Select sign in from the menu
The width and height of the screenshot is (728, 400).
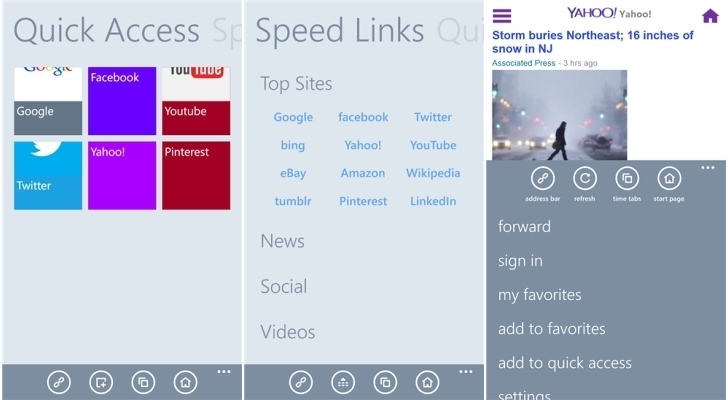[x=520, y=261]
